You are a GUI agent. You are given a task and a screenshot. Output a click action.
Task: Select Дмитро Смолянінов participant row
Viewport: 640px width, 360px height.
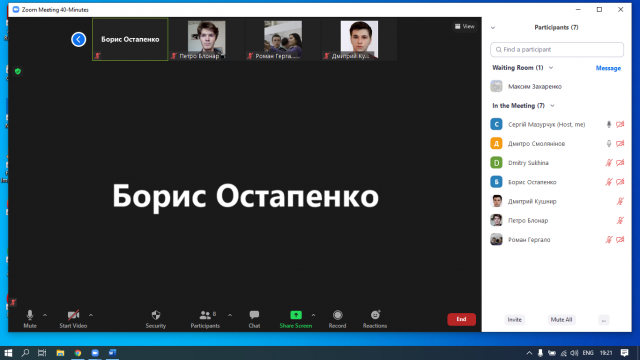point(557,144)
